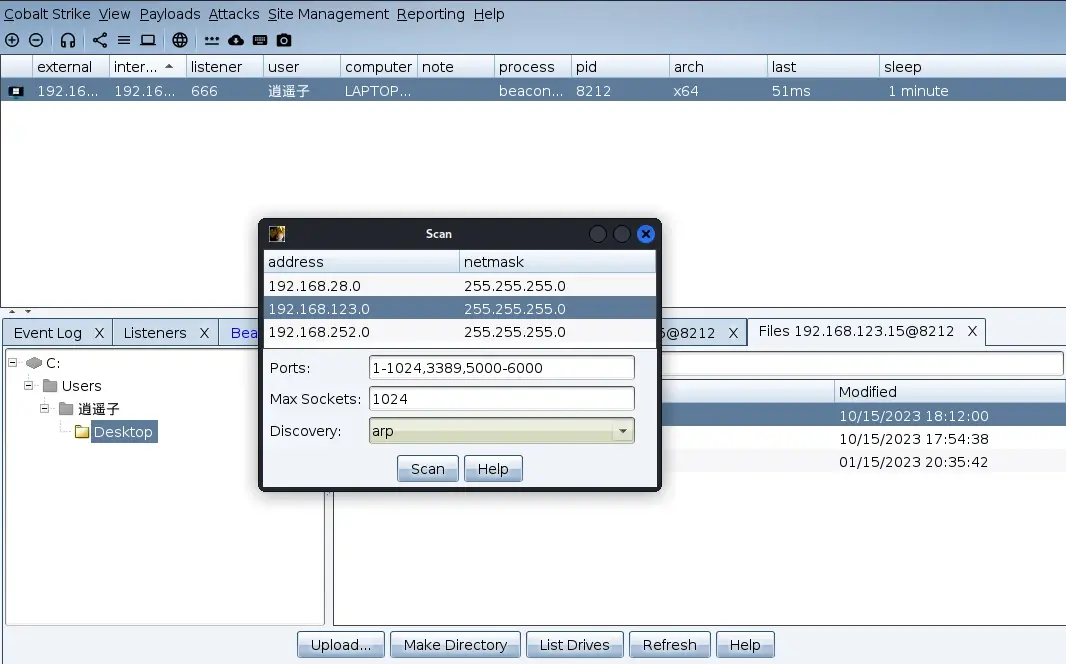Collapse the C: drive tree node
The height and width of the screenshot is (664, 1066).
[x=12, y=363]
